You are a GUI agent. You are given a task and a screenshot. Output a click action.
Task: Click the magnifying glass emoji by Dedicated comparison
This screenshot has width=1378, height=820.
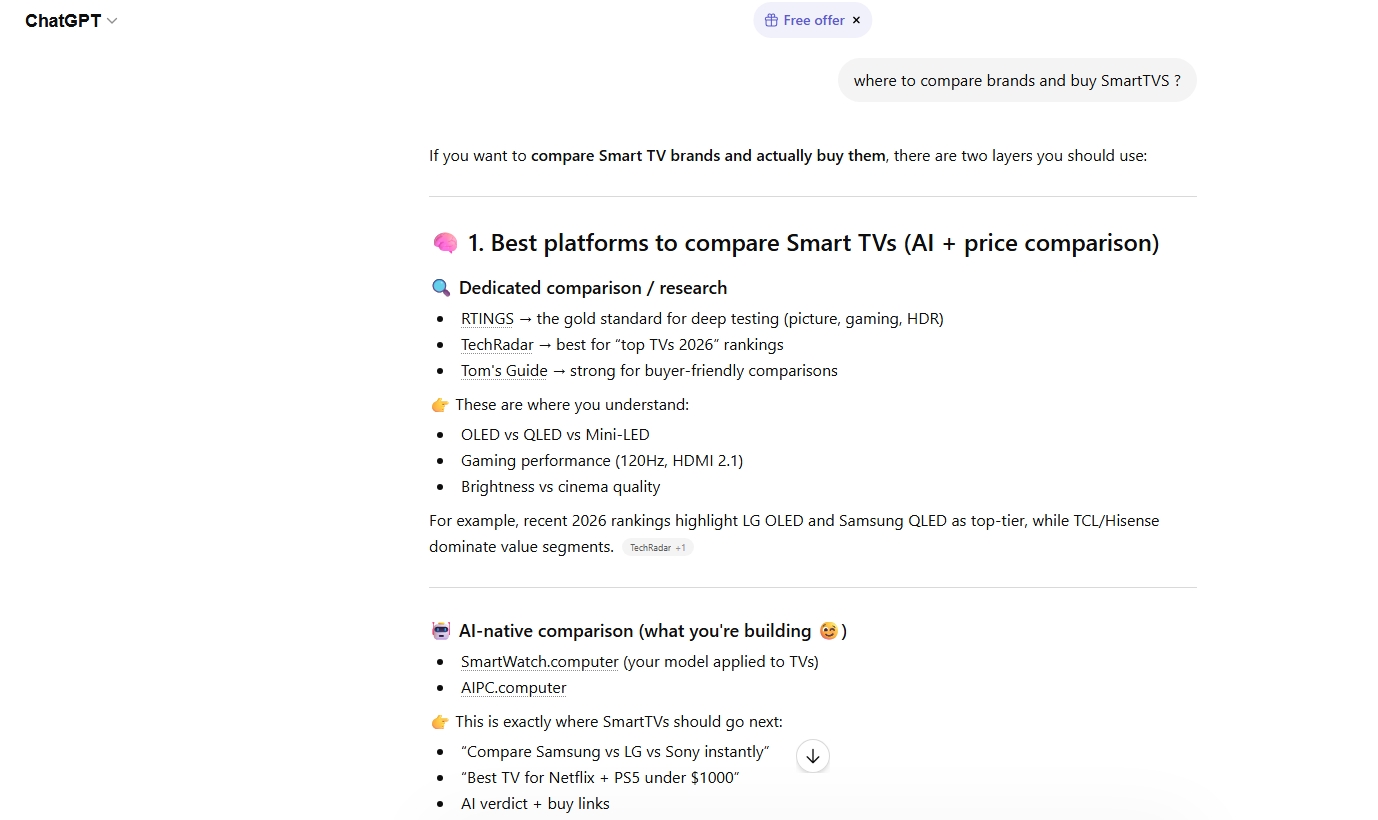441,288
